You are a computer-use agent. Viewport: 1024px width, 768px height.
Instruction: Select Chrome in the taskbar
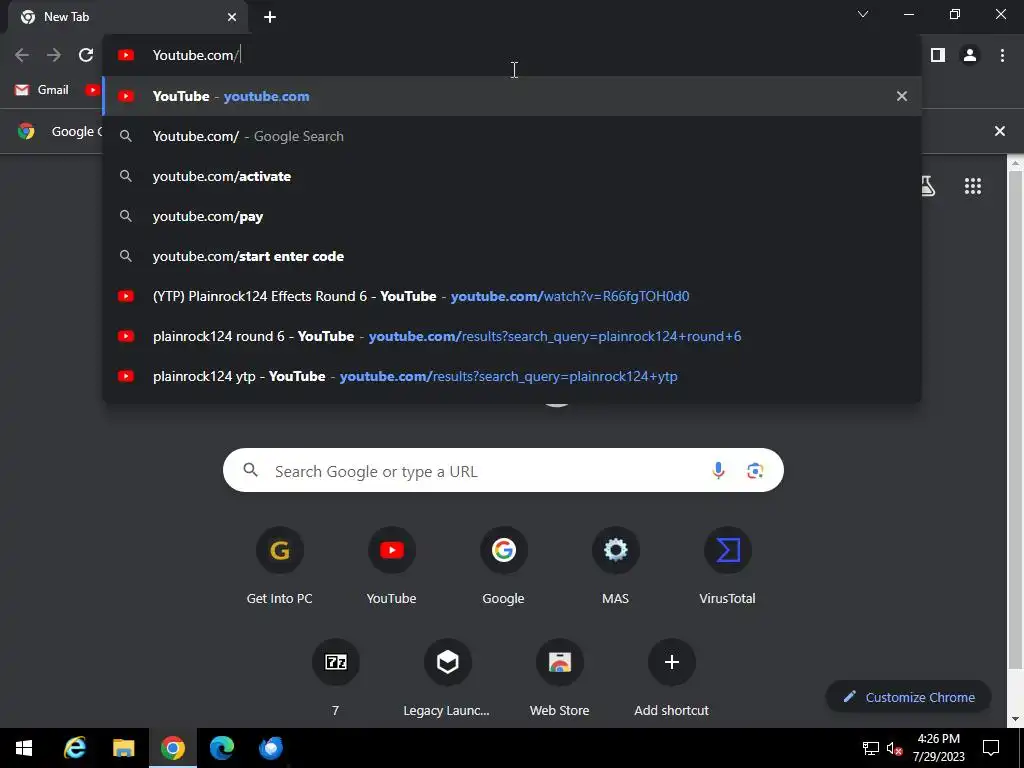pos(172,748)
